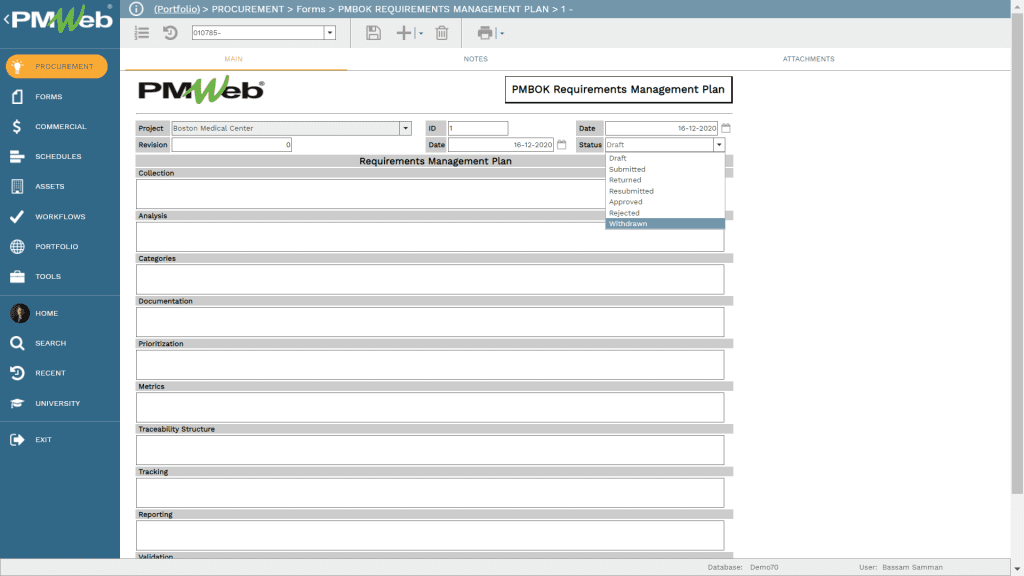Click into the Traceability Structure text area

pyautogui.click(x=430, y=450)
